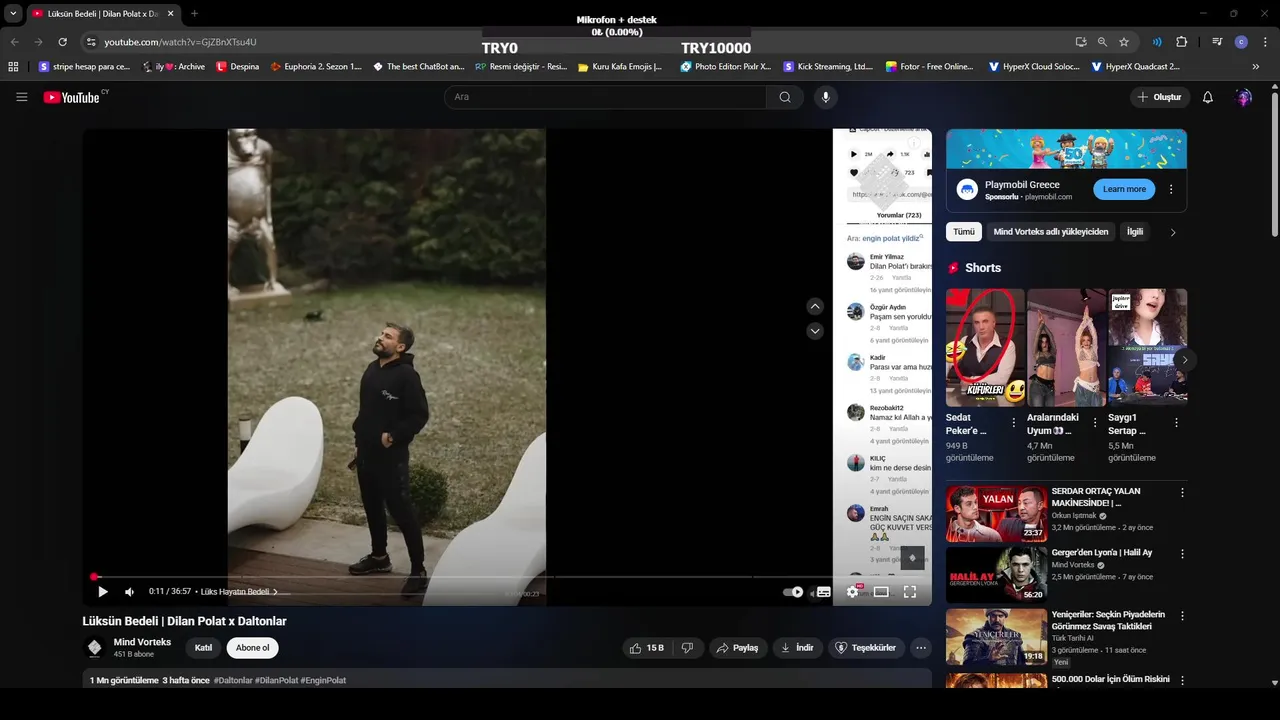
Task: Open options for Sedat Peker'e short
Action: point(1013,423)
